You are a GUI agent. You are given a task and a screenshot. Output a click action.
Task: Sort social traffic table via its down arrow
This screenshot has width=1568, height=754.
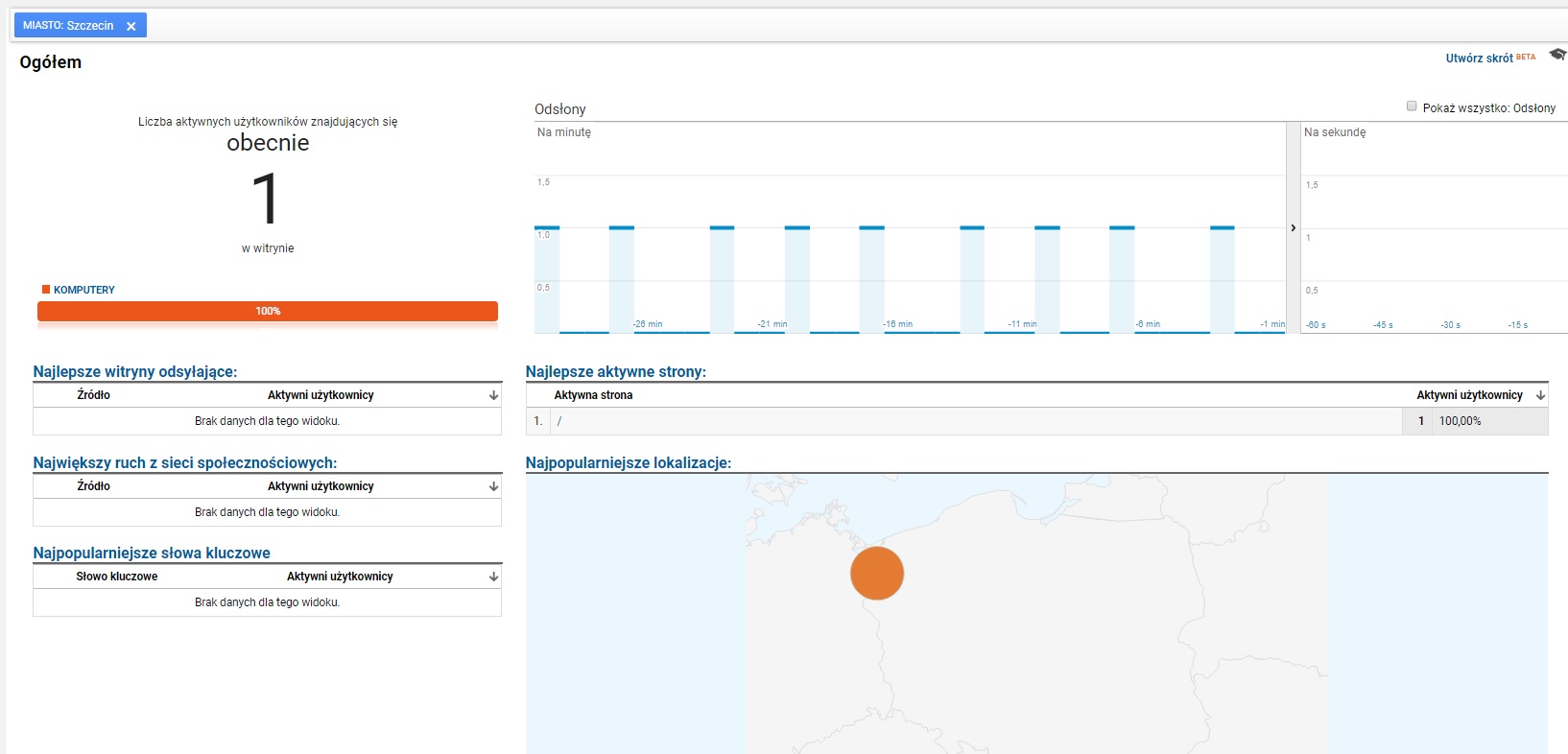click(493, 486)
